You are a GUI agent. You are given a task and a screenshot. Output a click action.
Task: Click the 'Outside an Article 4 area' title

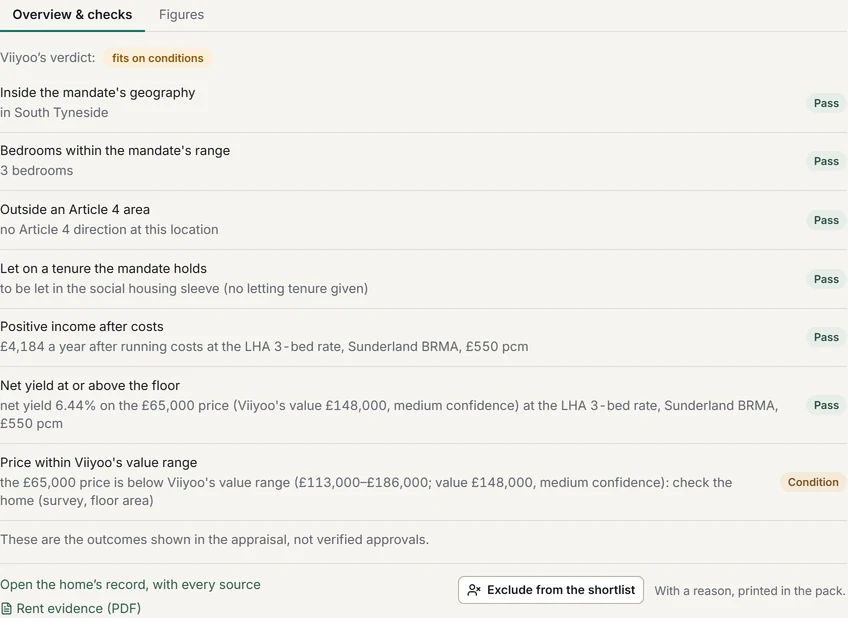pos(75,209)
